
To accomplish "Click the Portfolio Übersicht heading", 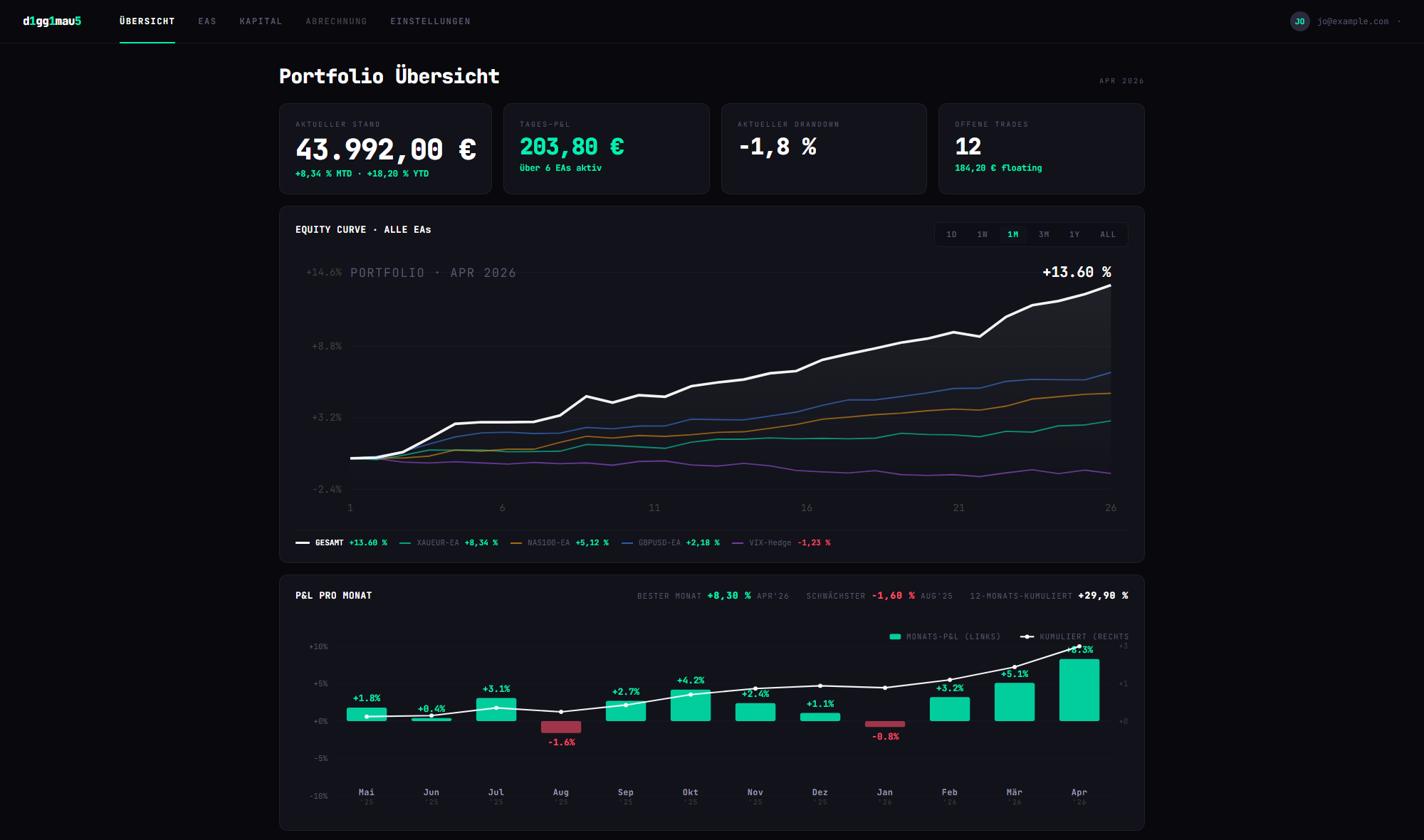I will [389, 76].
